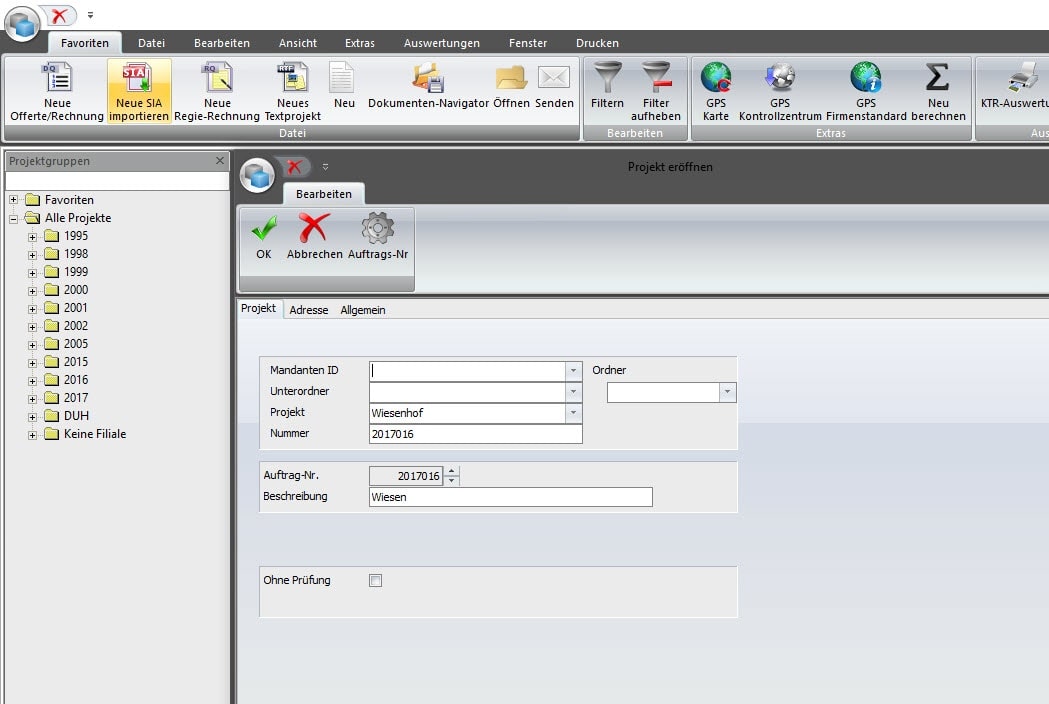Expand the DUH folder node
The image size is (1049, 704).
[32, 417]
